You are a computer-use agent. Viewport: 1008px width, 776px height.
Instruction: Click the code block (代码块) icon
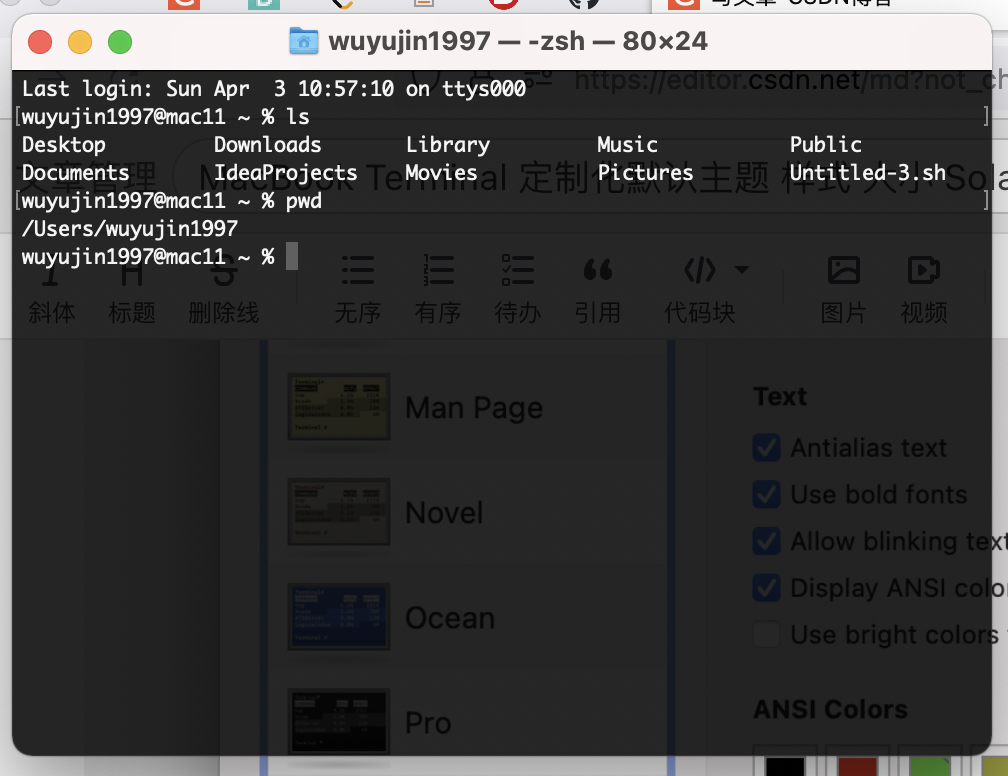700,270
